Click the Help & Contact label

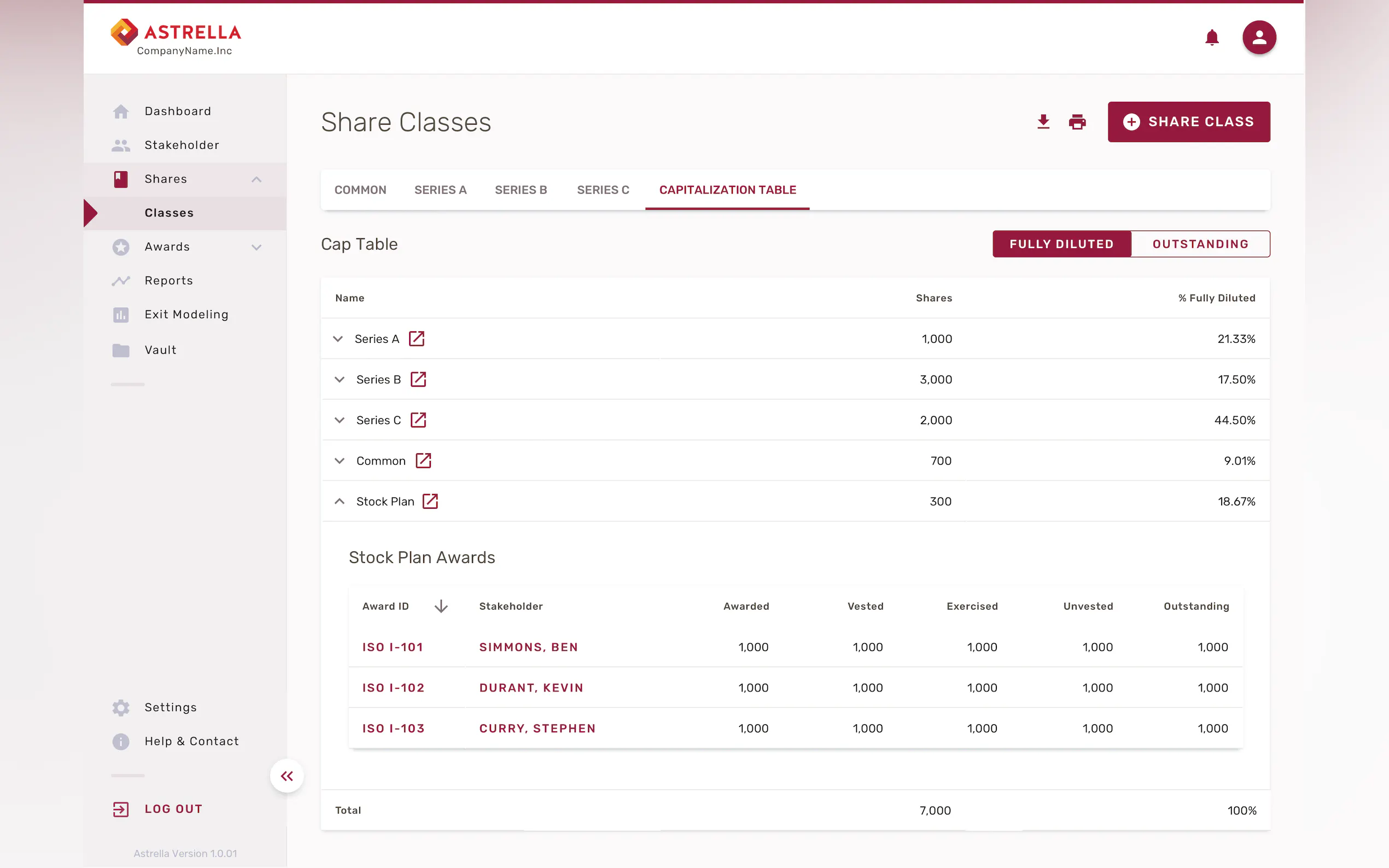pyautogui.click(x=192, y=741)
